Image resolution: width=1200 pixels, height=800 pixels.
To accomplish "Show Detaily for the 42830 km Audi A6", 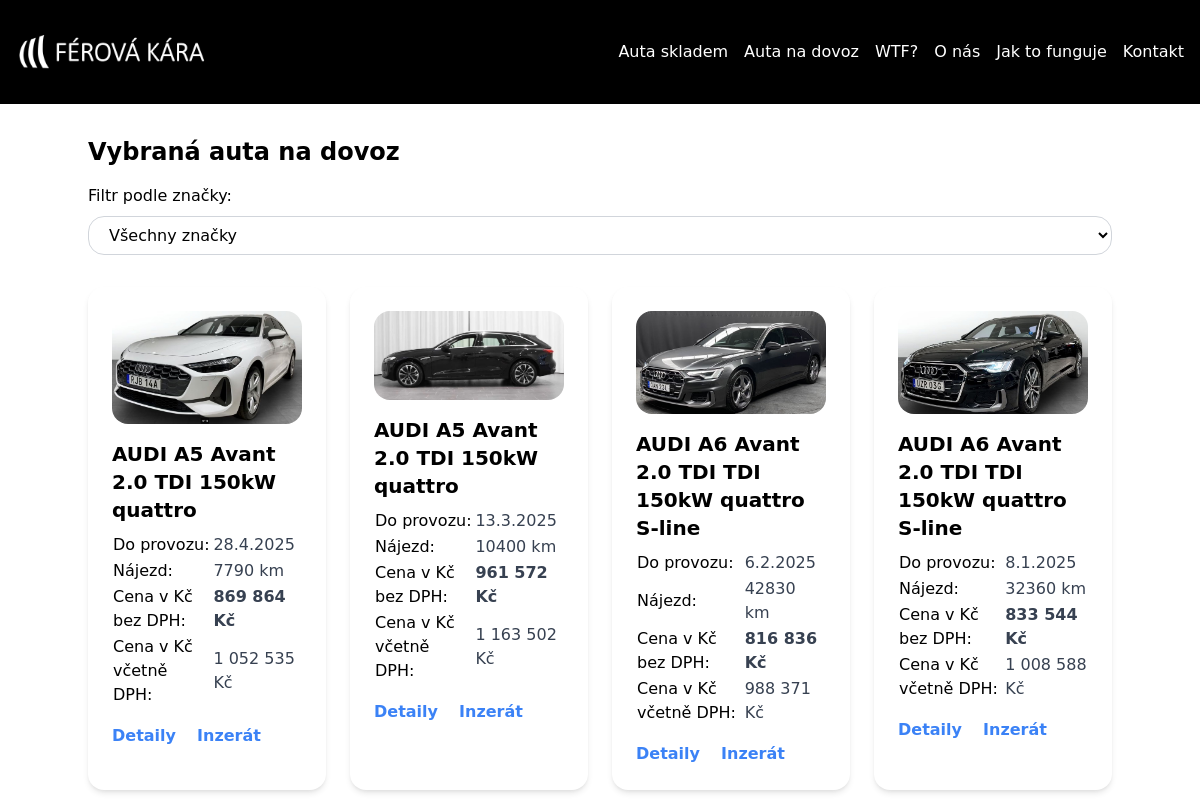I will (x=668, y=754).
